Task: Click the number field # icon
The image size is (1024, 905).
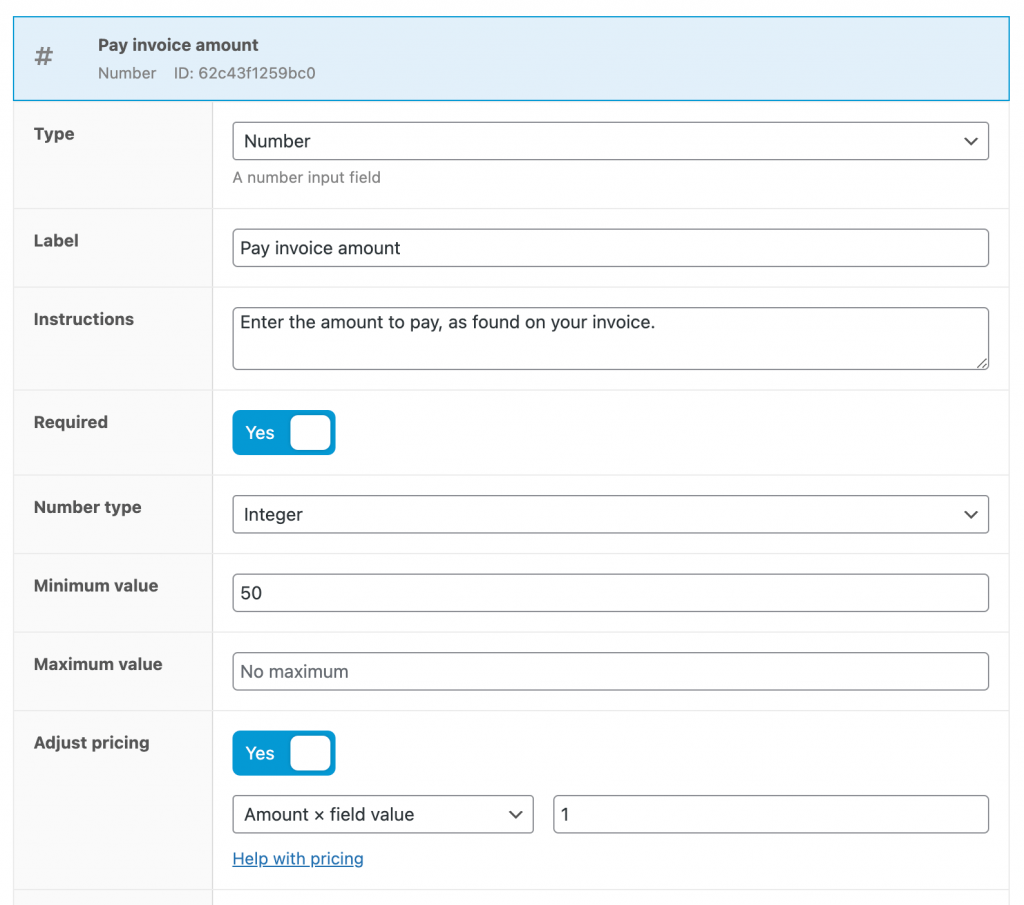Action: (x=43, y=56)
